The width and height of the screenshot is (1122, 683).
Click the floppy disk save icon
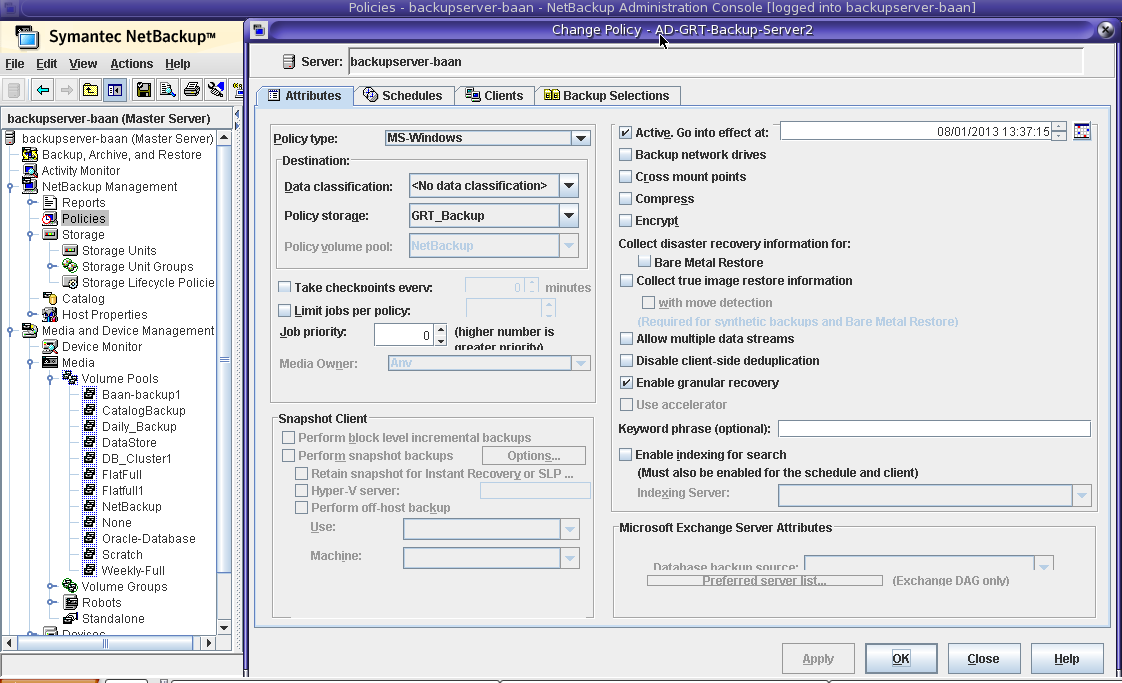pos(144,90)
